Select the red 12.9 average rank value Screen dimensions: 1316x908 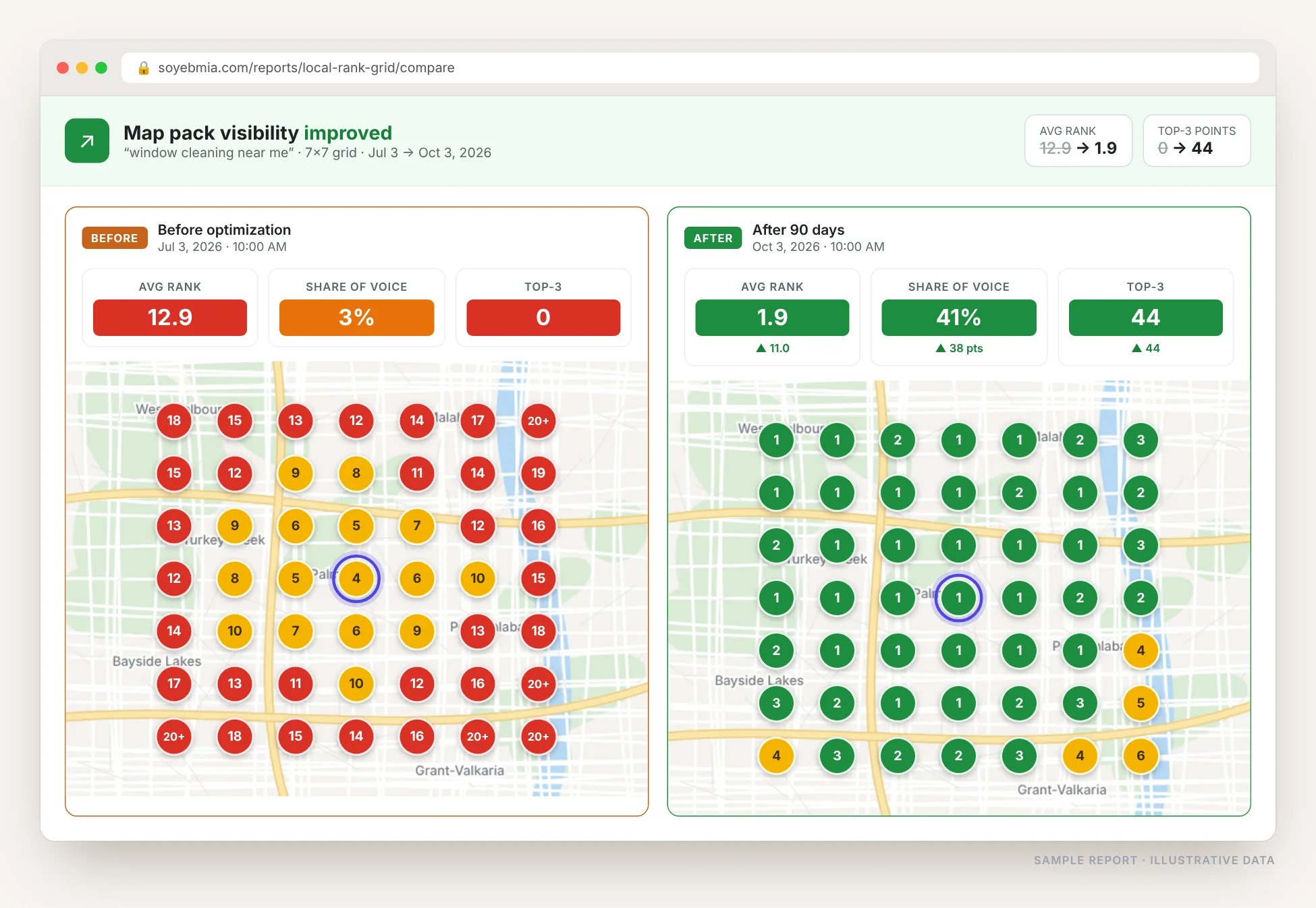170,317
